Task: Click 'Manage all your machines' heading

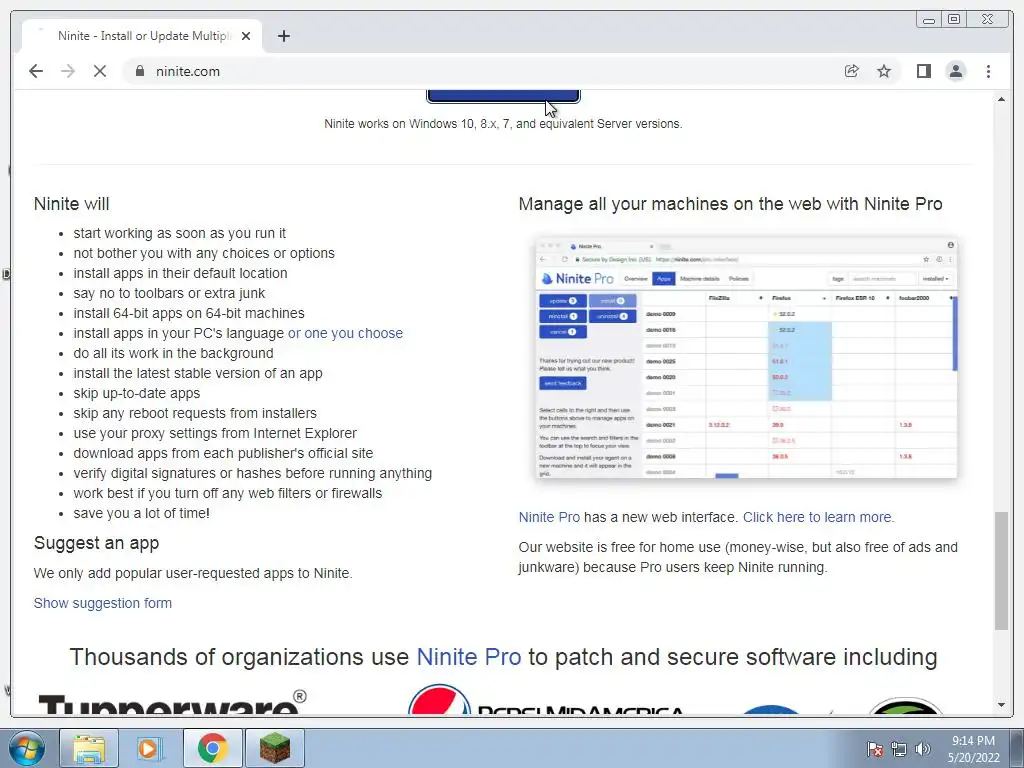Action: tap(730, 204)
